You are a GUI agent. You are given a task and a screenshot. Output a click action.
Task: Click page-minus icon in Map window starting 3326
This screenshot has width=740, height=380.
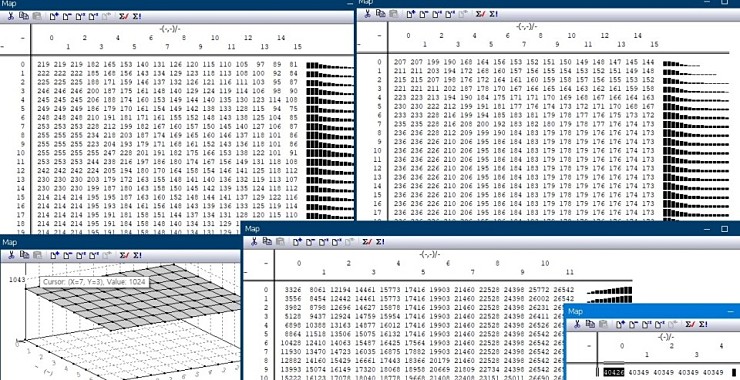coord(310,242)
